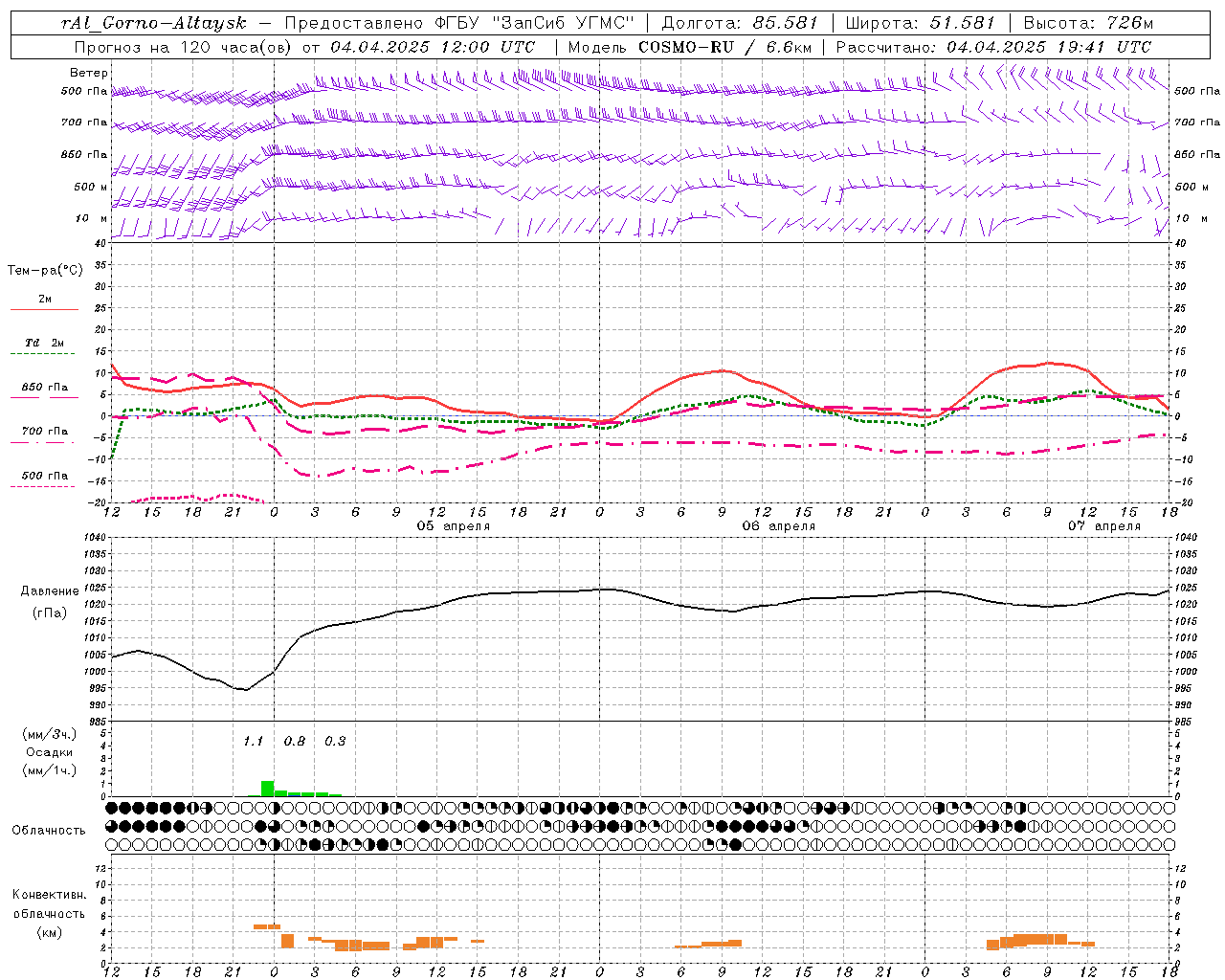The image size is (1225, 980).
Task: Click the '(мм/1ч.)' precipitation unit label
Action: 50,770
